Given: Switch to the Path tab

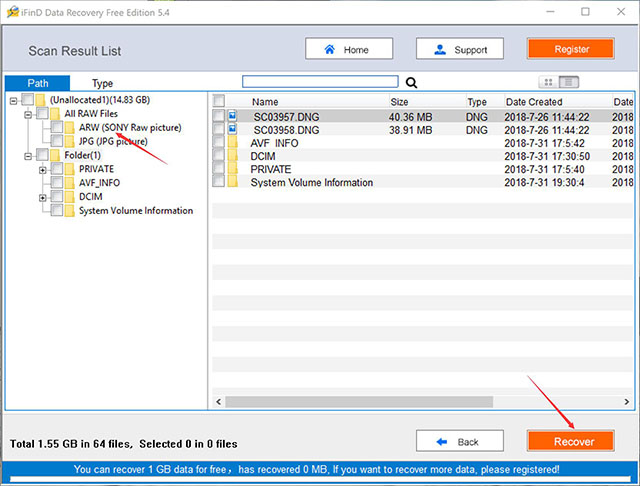Looking at the screenshot, I should (38, 83).
